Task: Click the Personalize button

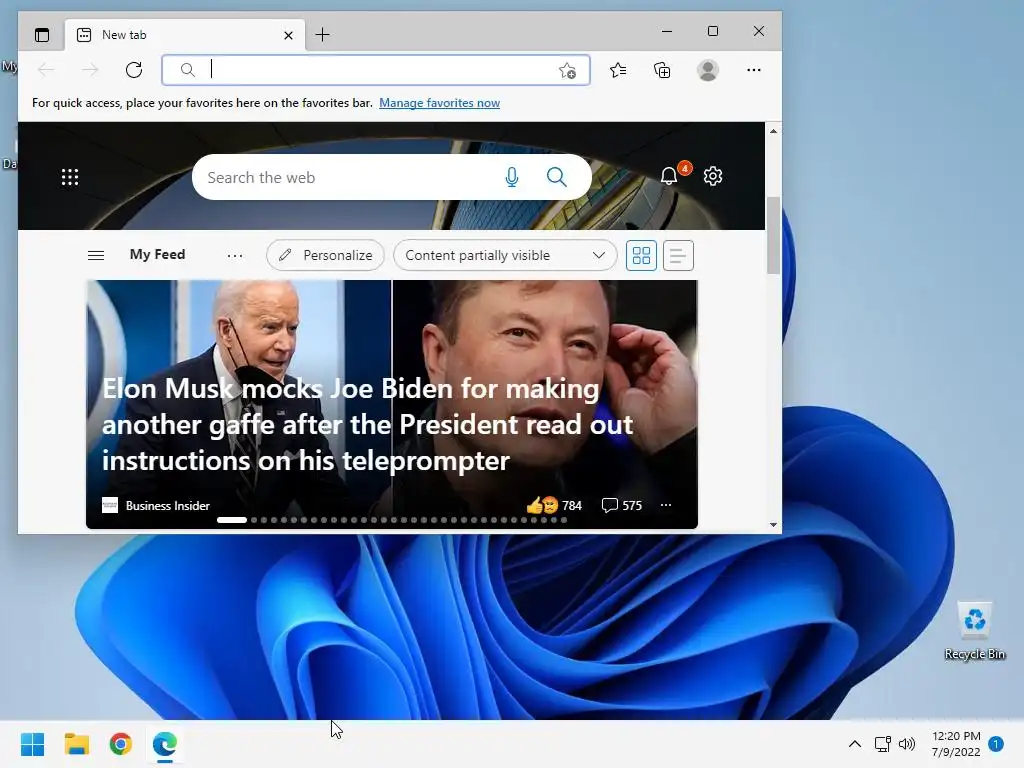Action: tap(325, 255)
